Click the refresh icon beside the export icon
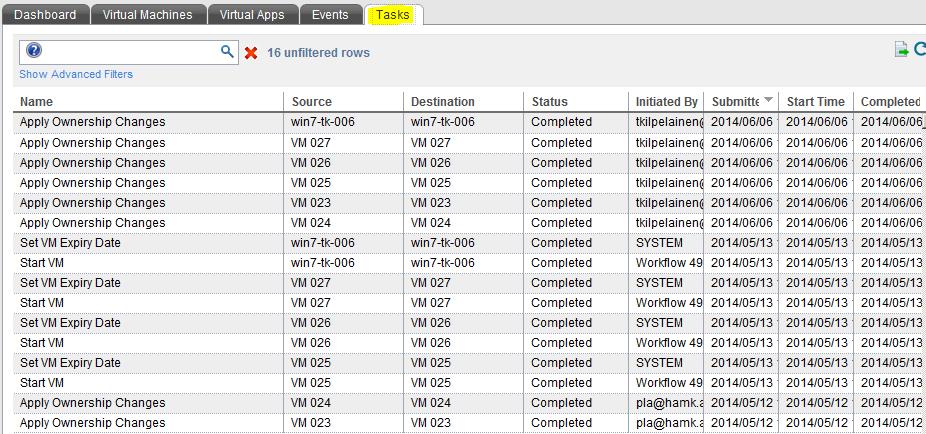The height and width of the screenshot is (434, 926). click(x=920, y=50)
